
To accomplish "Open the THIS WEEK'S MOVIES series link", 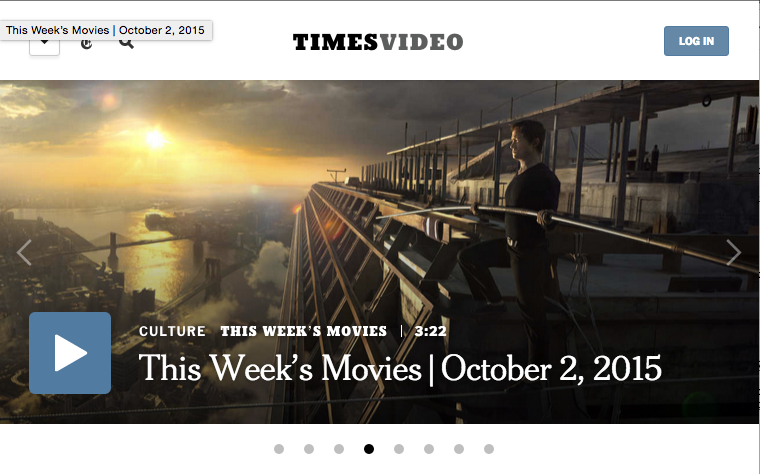I will (x=303, y=331).
